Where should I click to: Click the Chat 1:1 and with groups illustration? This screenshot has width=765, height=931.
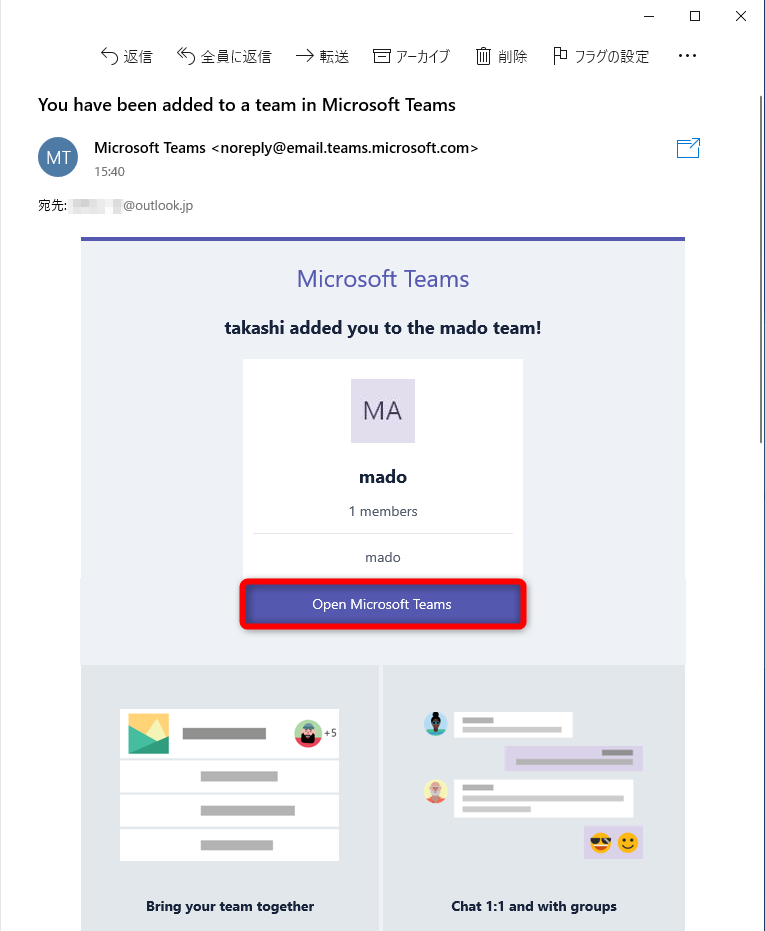(533, 785)
